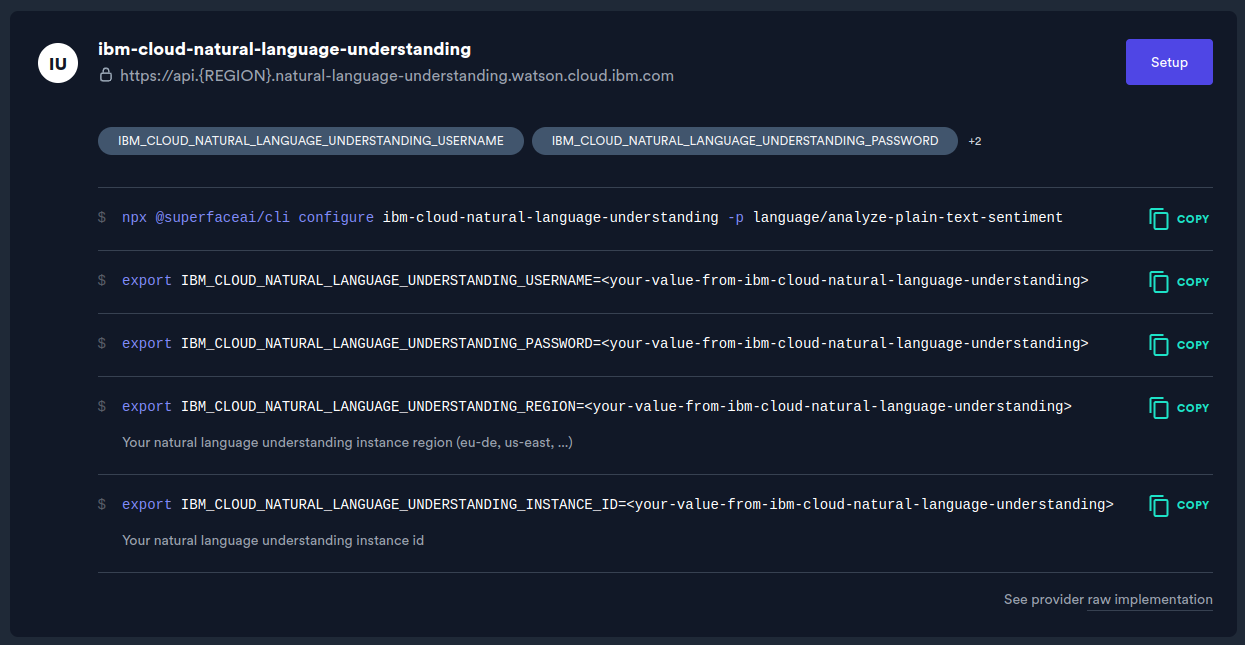This screenshot has width=1245, height=645.
Task: Click the instance id description text
Action: (273, 539)
